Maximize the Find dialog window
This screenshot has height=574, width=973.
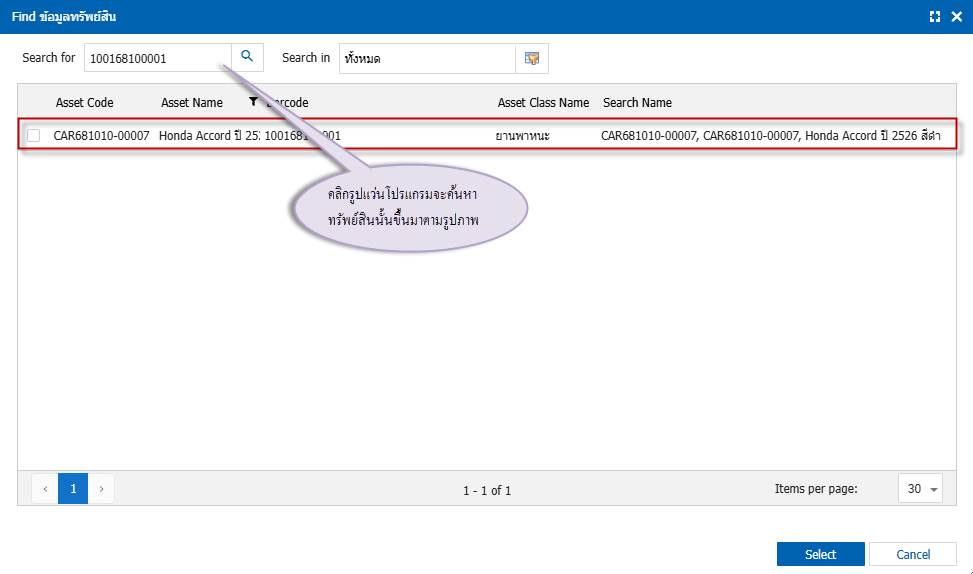click(x=935, y=17)
